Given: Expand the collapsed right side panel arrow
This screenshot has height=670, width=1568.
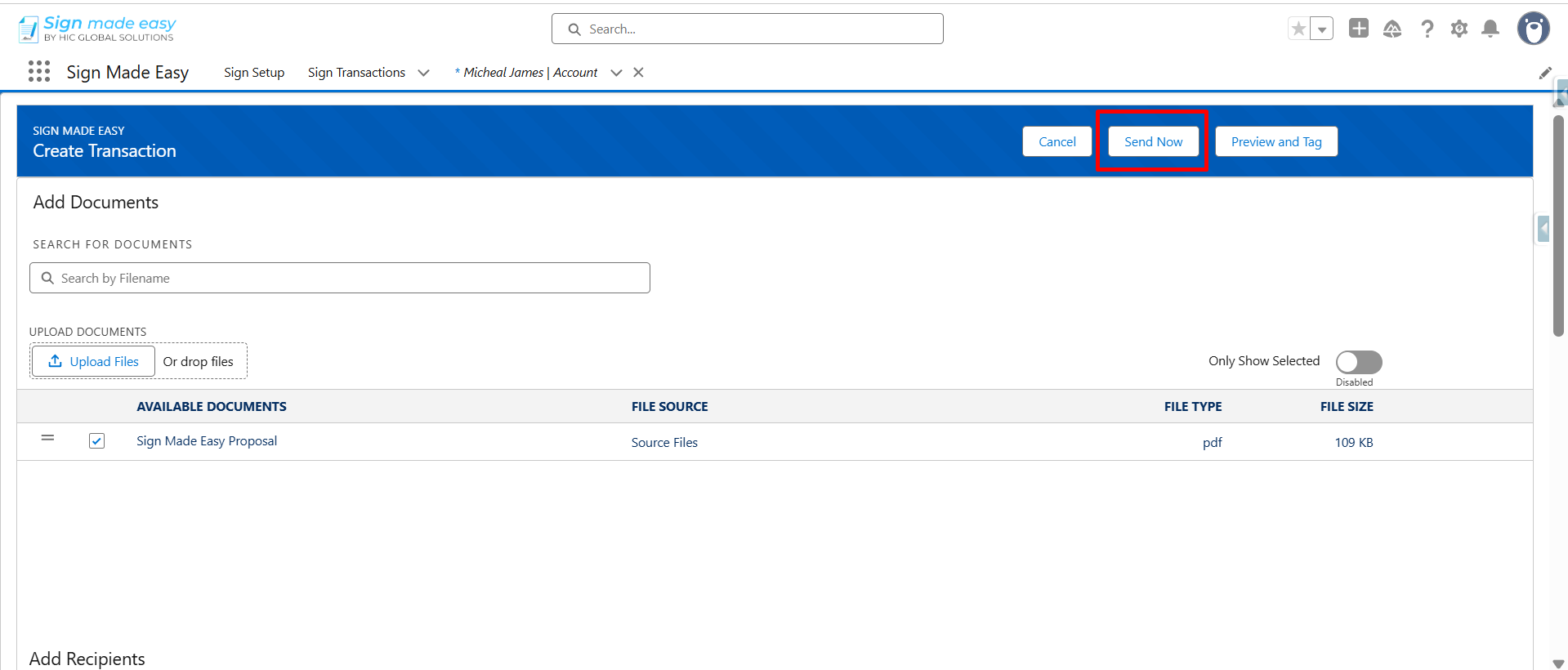Looking at the screenshot, I should [x=1543, y=228].
